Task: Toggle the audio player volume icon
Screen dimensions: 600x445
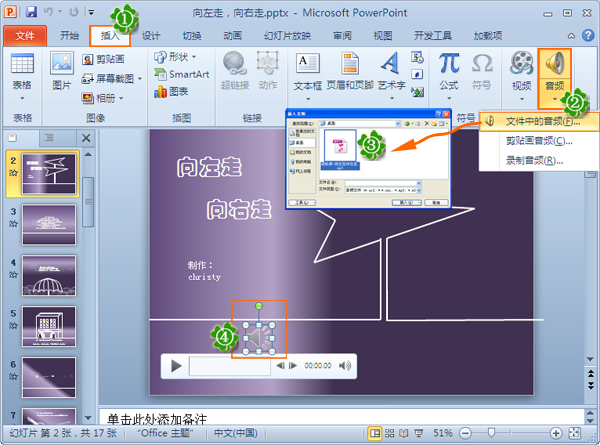Action: (345, 366)
